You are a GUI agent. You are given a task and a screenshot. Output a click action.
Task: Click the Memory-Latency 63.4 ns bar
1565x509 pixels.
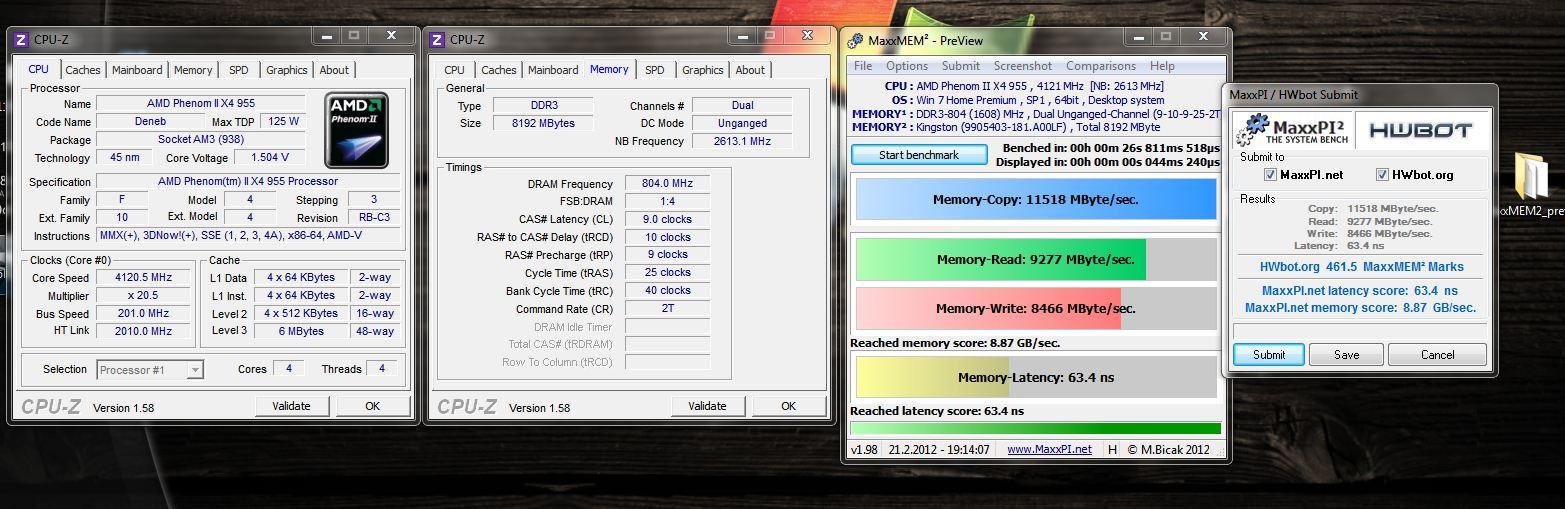1035,378
